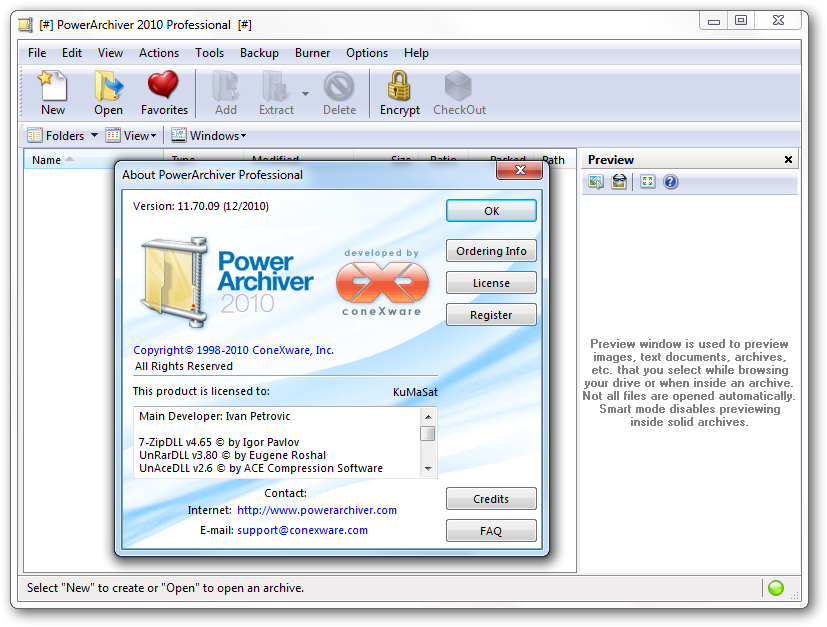This screenshot has height=627, width=827.
Task: Open the Edit menu
Action: (x=72, y=53)
